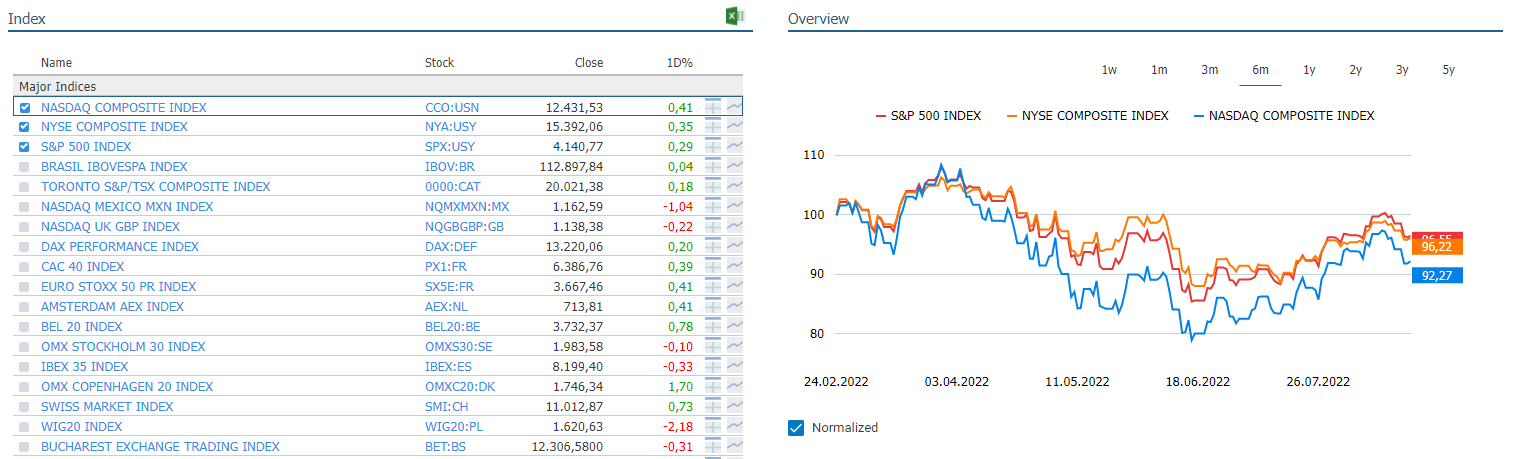The image size is (1513, 459).
Task: Open details table icon for OMX STOCKHOLM 30
Action: (713, 346)
